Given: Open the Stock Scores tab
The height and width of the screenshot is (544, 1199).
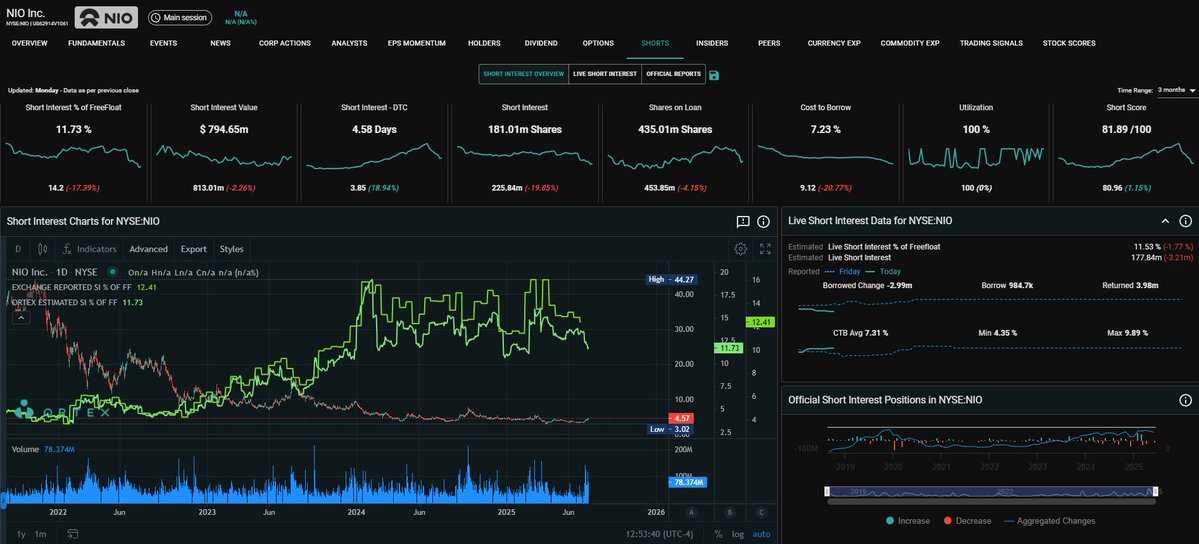Looking at the screenshot, I should pos(1069,44).
